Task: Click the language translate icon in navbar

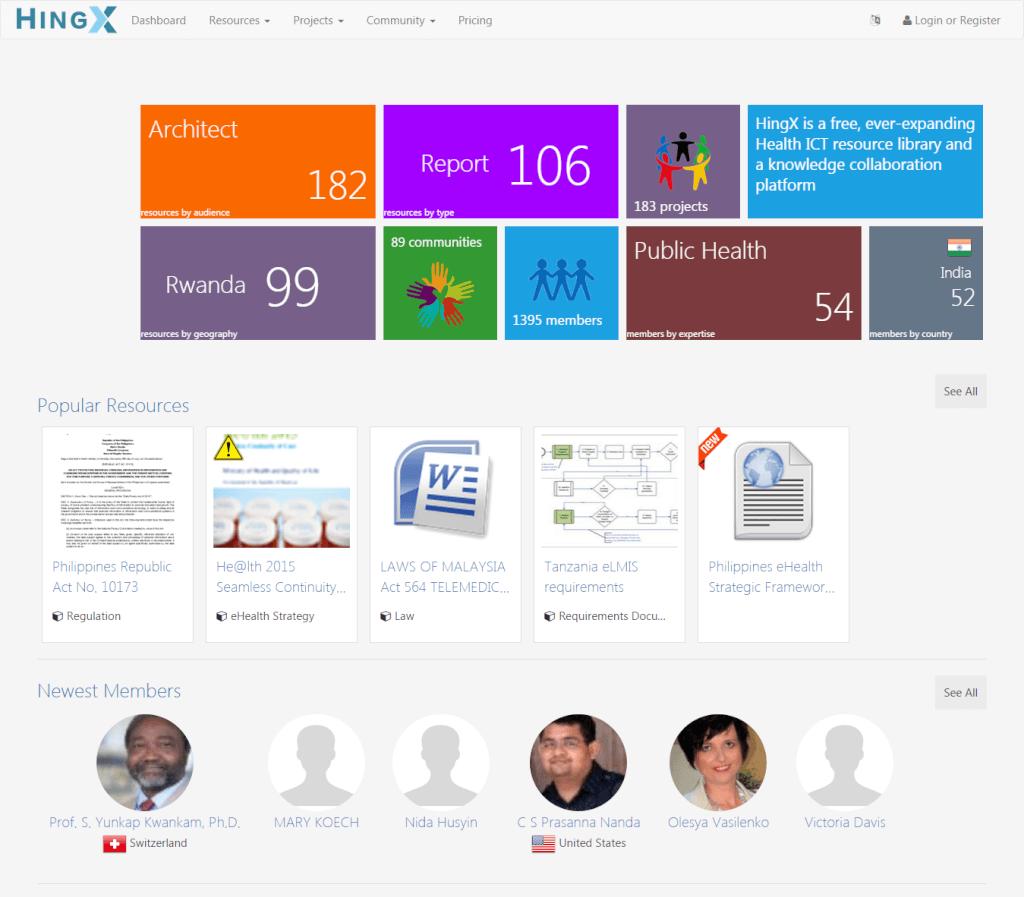Action: [x=875, y=20]
